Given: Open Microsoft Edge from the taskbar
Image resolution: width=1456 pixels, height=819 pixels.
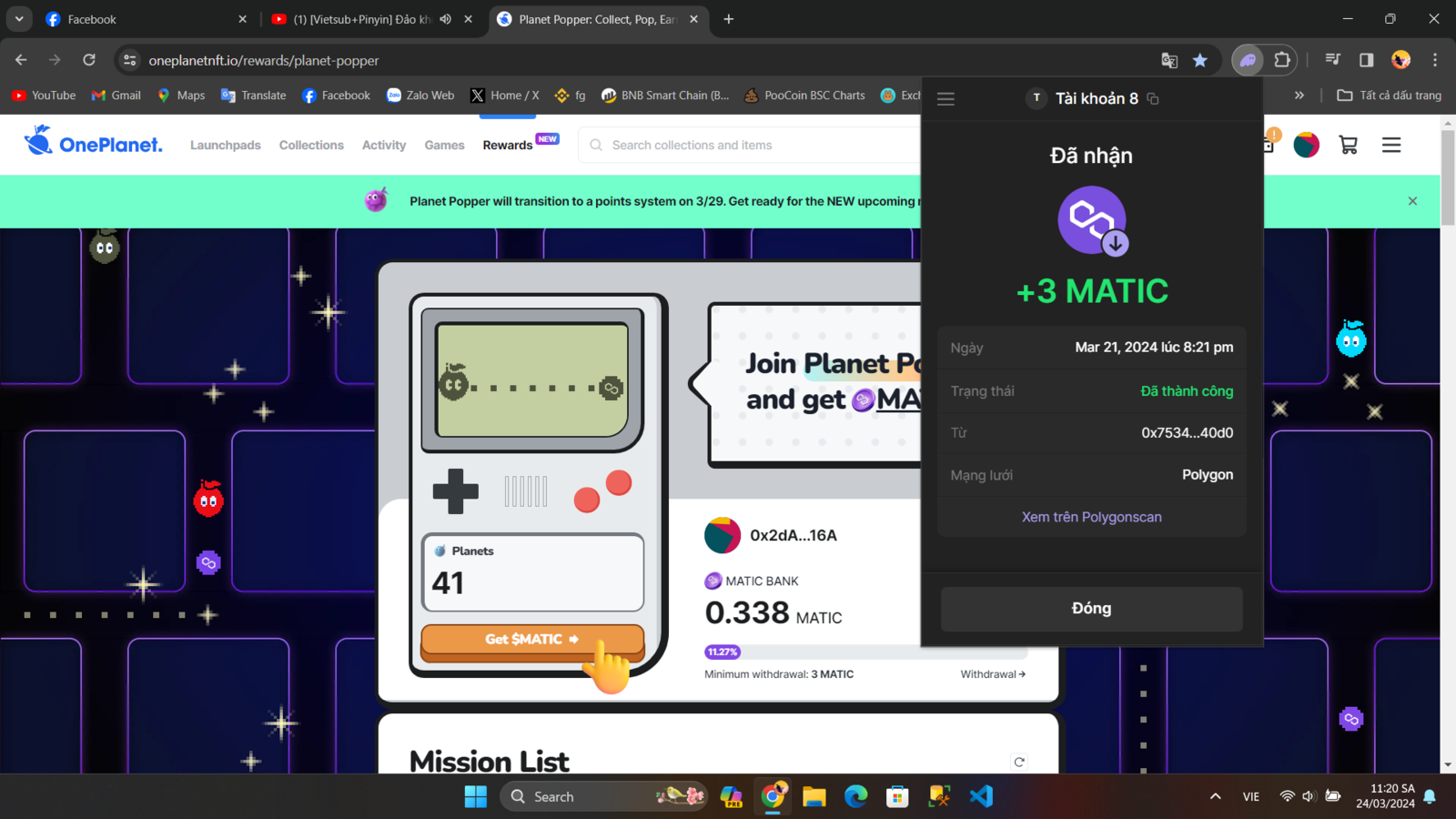Looking at the screenshot, I should point(855,796).
